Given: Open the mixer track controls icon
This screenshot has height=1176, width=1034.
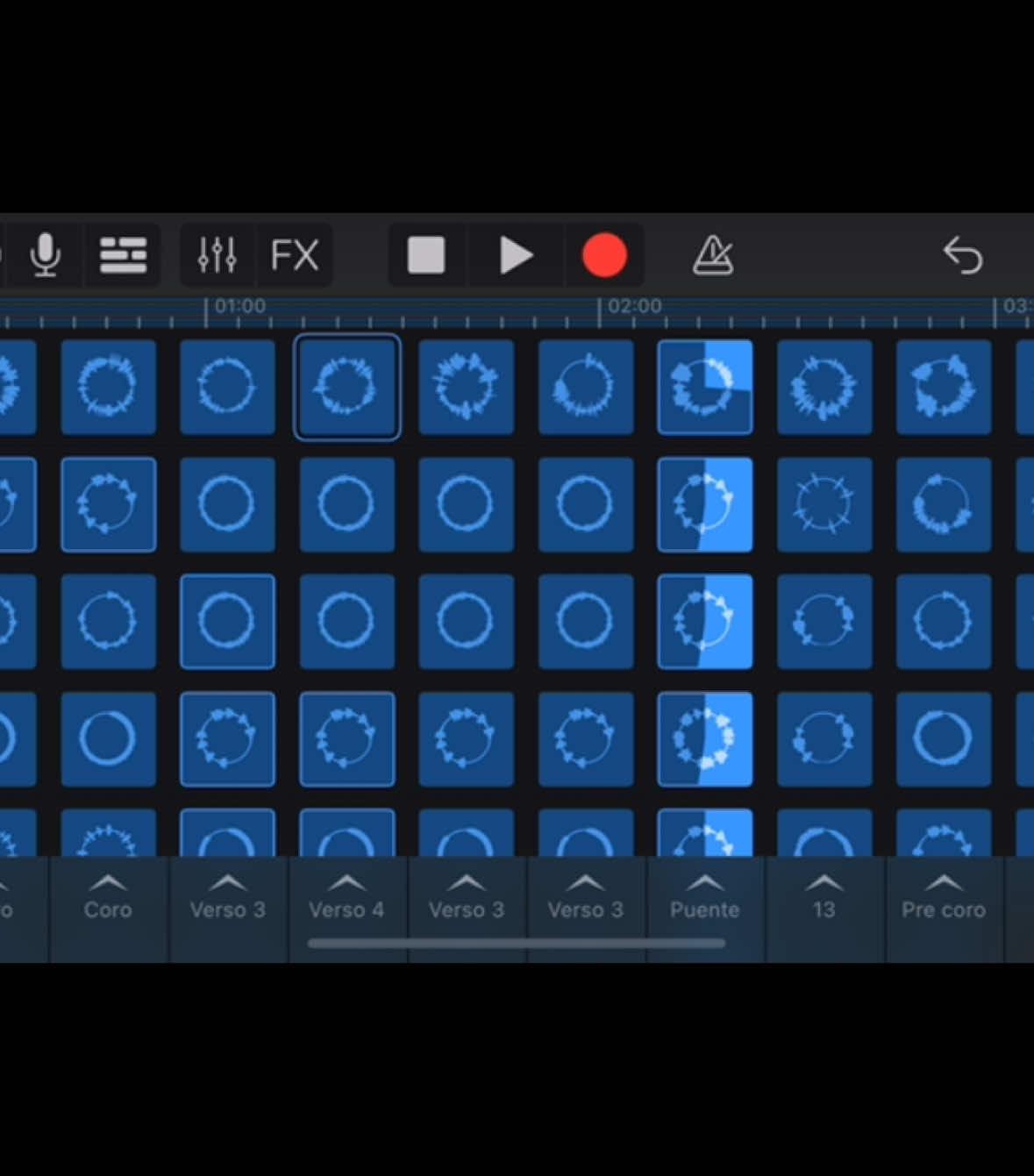Looking at the screenshot, I should pyautogui.click(x=217, y=256).
